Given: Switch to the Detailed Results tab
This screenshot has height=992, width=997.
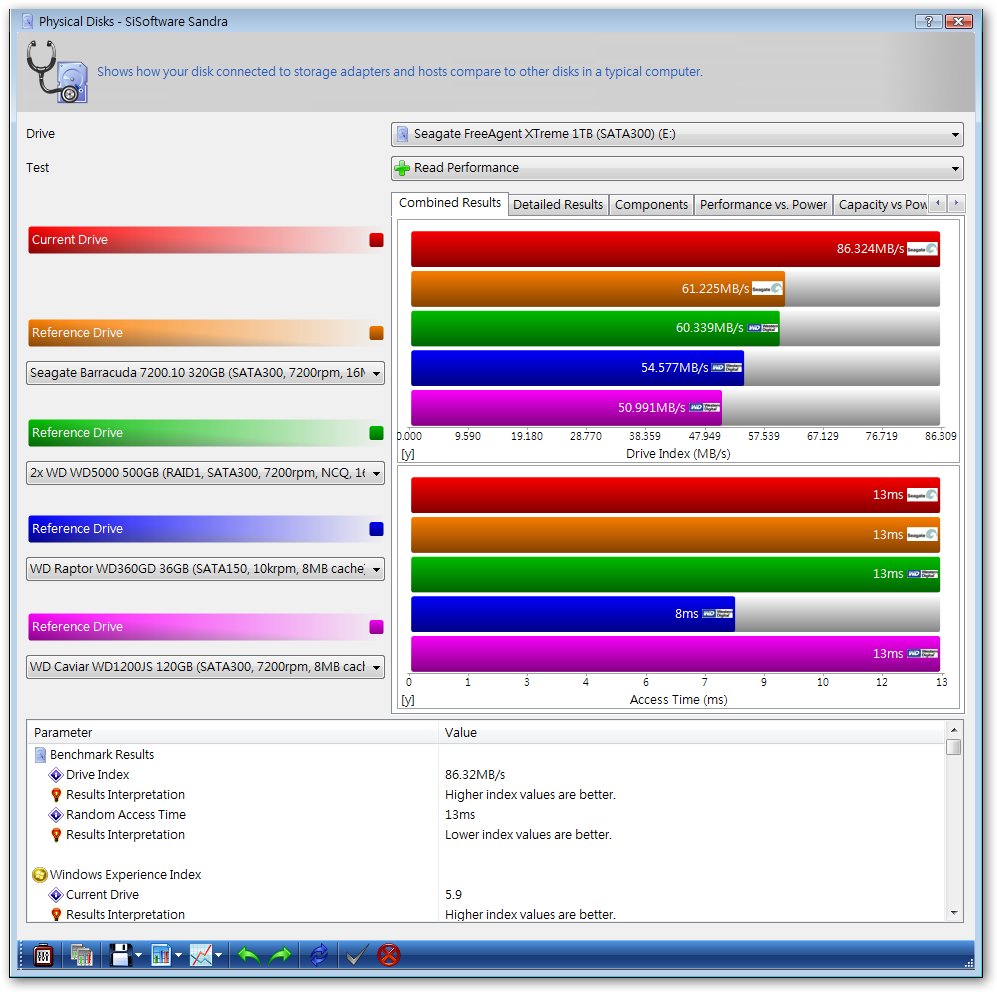Looking at the screenshot, I should (x=558, y=205).
